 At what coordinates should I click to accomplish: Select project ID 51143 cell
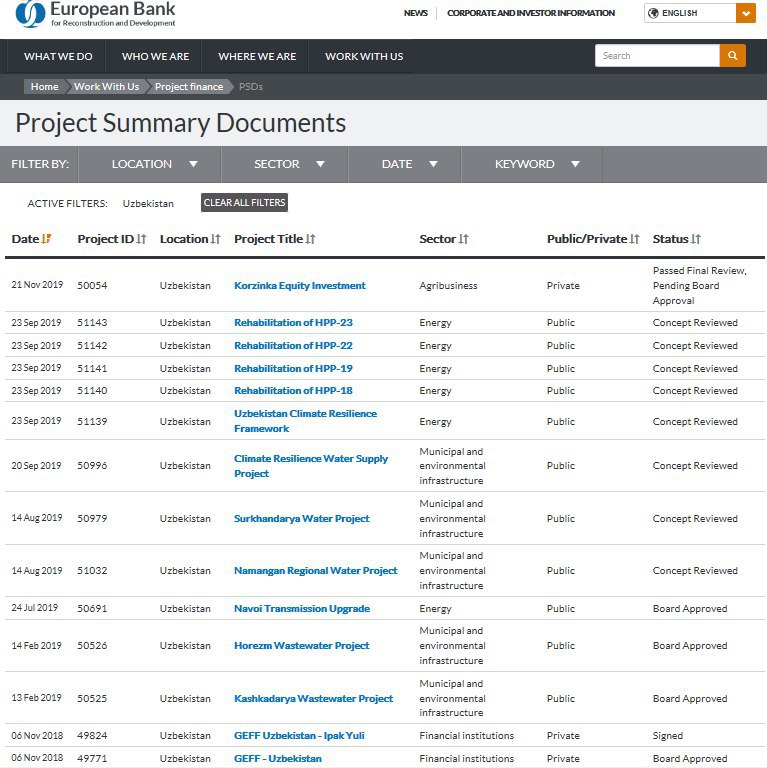coord(92,323)
